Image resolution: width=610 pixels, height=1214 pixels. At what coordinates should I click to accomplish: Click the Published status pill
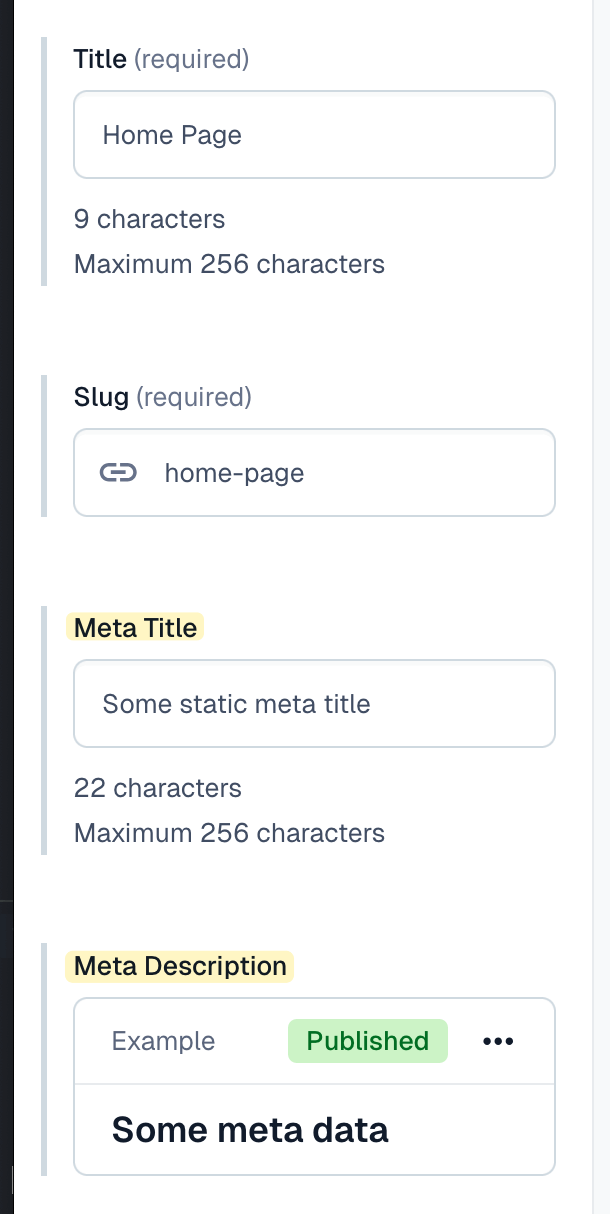367,1041
